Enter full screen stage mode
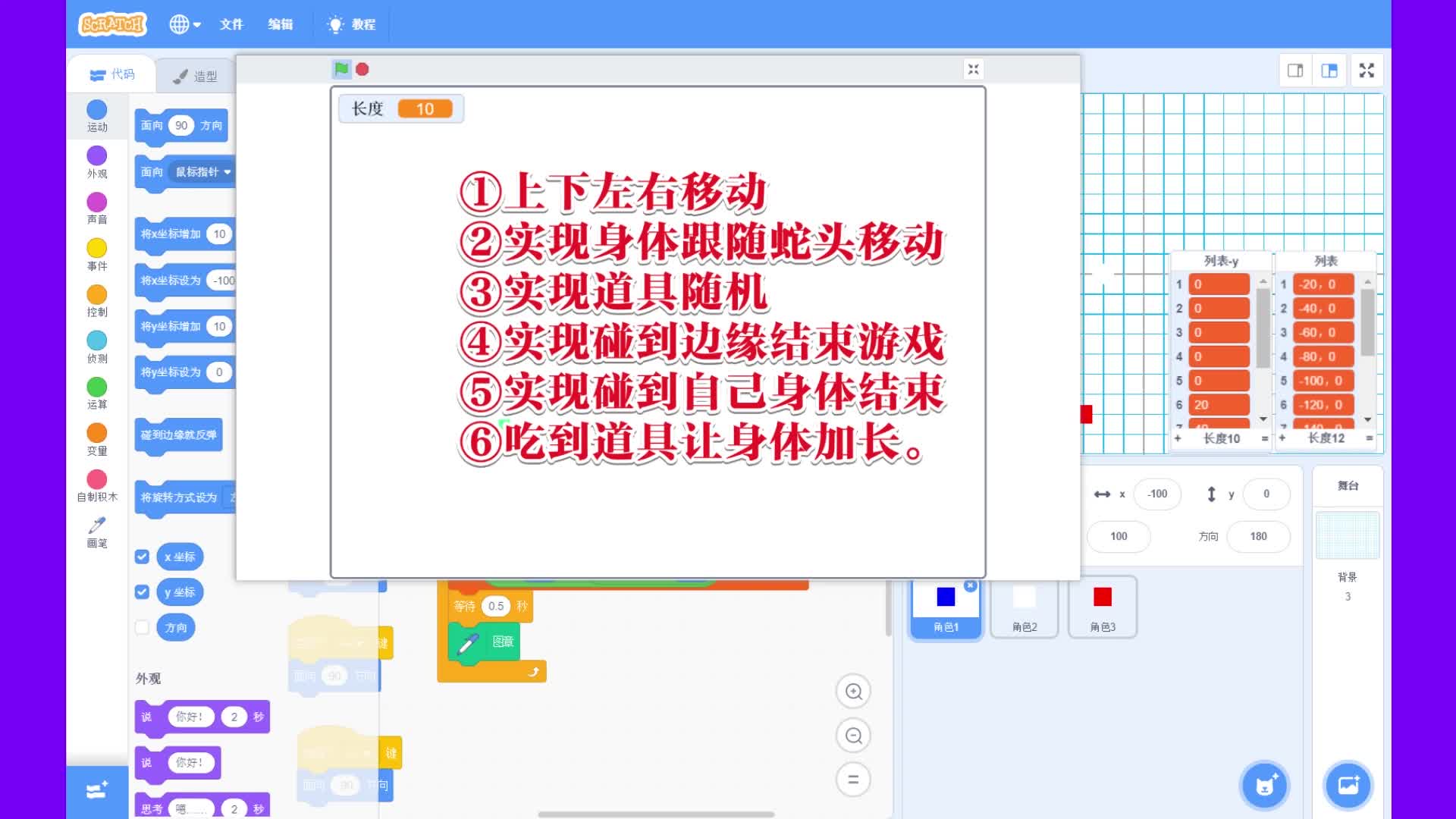Screen dimensions: 1456x819 coord(1367,71)
